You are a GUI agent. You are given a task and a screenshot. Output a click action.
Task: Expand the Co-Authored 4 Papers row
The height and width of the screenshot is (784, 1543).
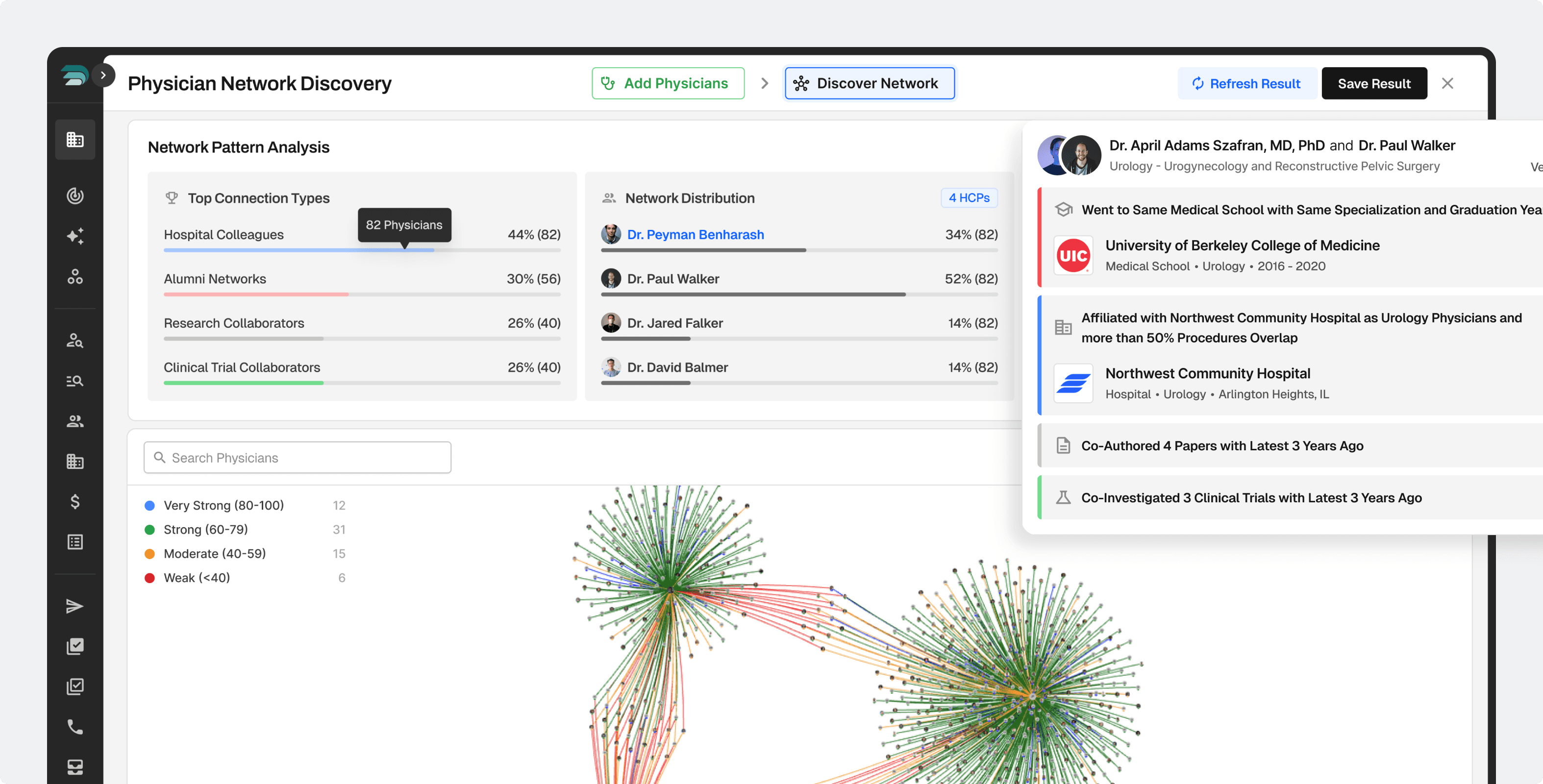tap(1290, 445)
